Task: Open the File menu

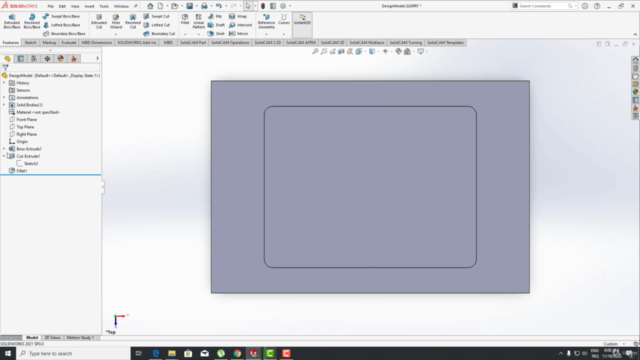Action: click(51, 6)
